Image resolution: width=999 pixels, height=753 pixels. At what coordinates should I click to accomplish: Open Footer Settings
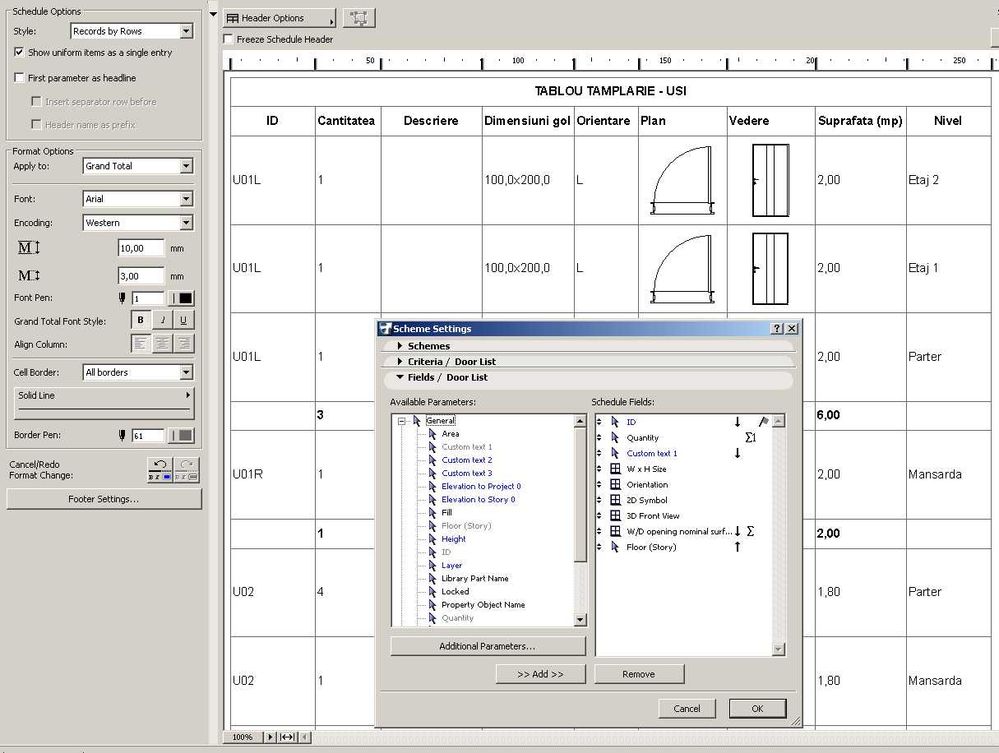coord(103,498)
